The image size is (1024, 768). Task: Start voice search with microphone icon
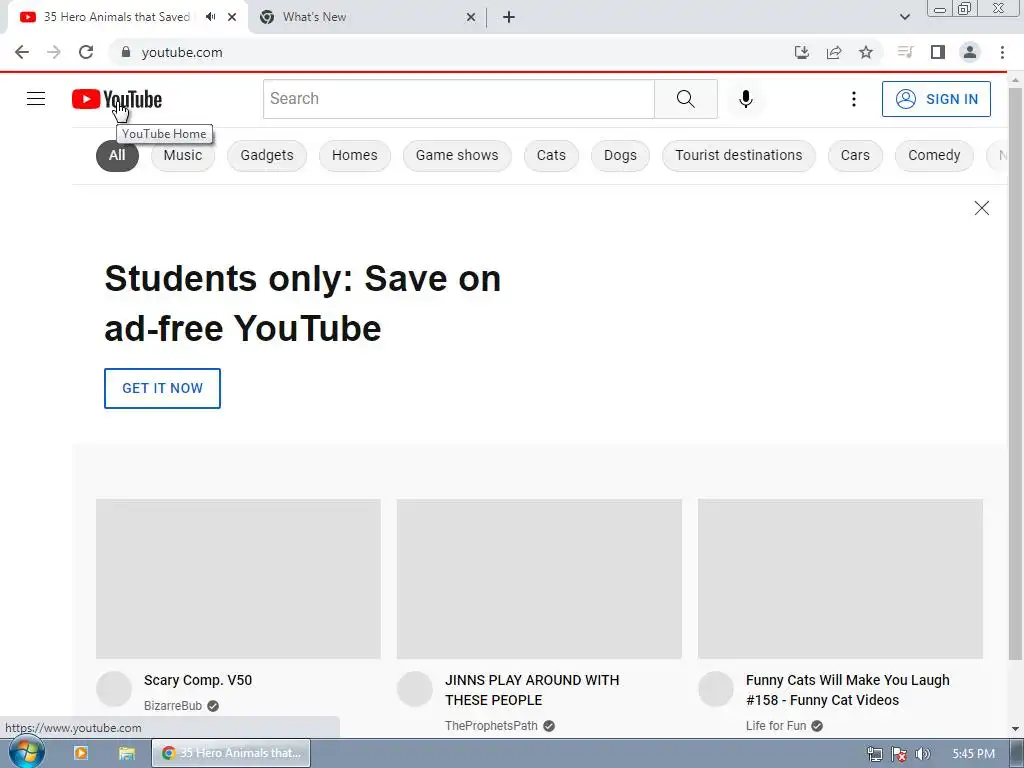746,99
